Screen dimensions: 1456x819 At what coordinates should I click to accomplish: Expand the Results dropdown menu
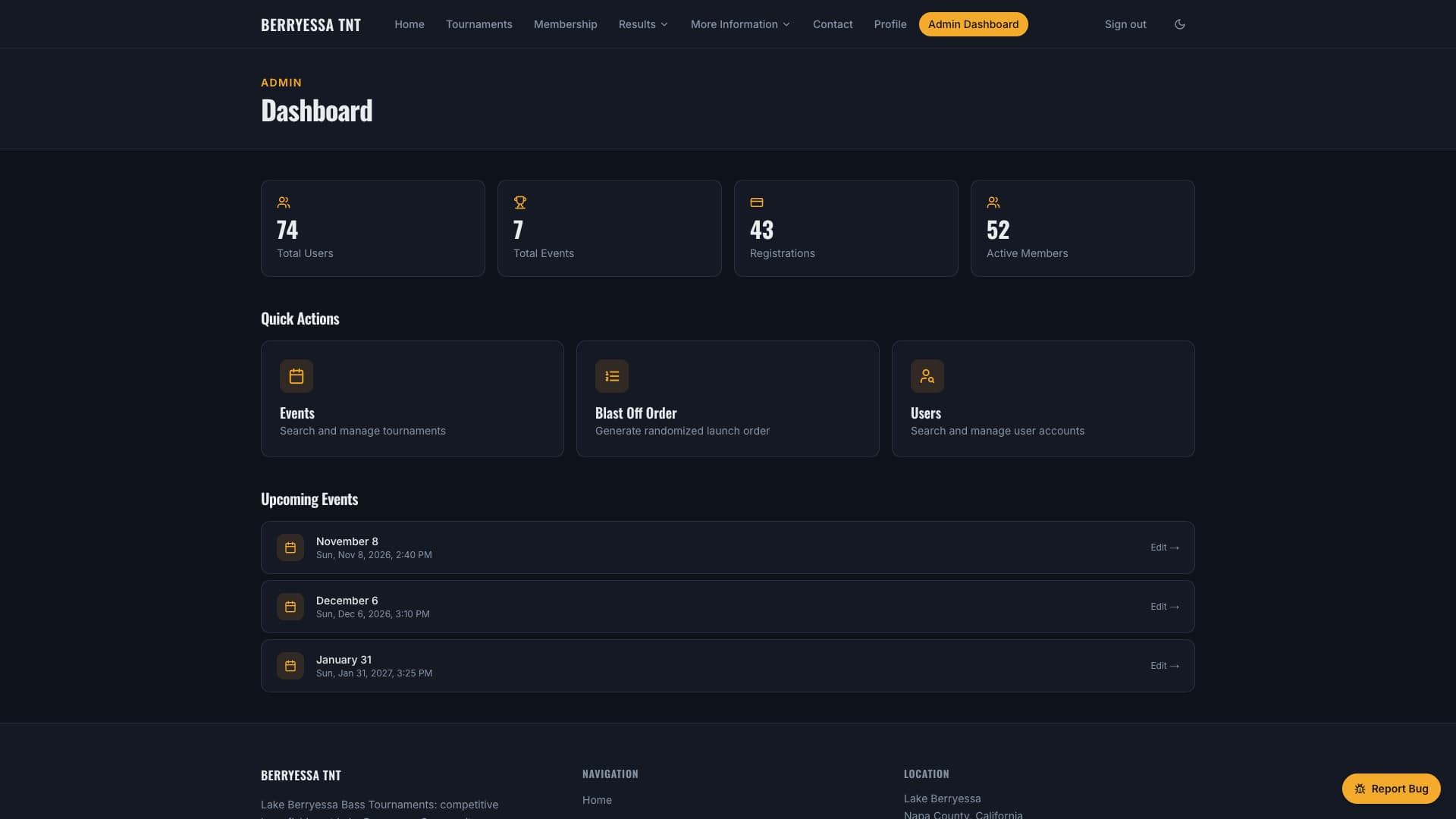643,24
